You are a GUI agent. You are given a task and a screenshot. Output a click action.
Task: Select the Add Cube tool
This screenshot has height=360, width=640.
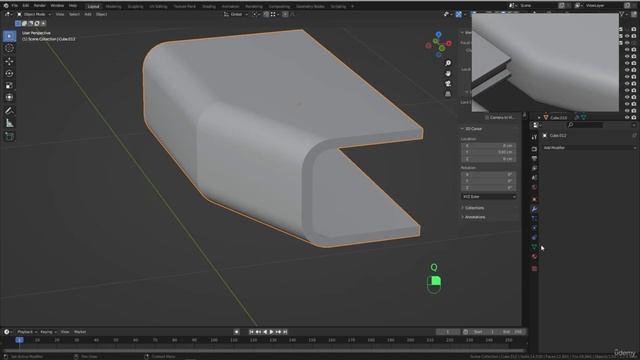coord(9,136)
